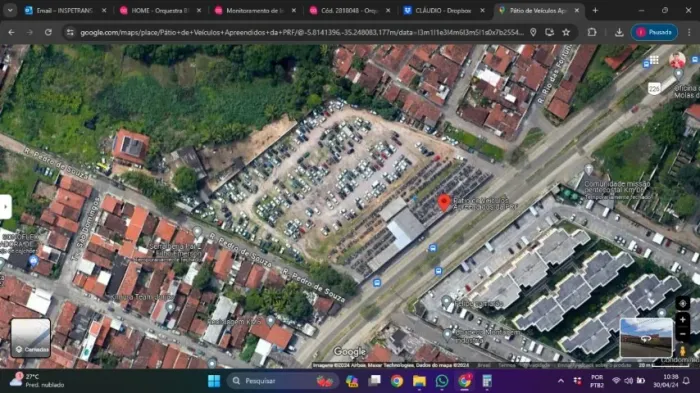Click the install app icon in address bar
The width and height of the screenshot is (700, 393).
(x=550, y=32)
